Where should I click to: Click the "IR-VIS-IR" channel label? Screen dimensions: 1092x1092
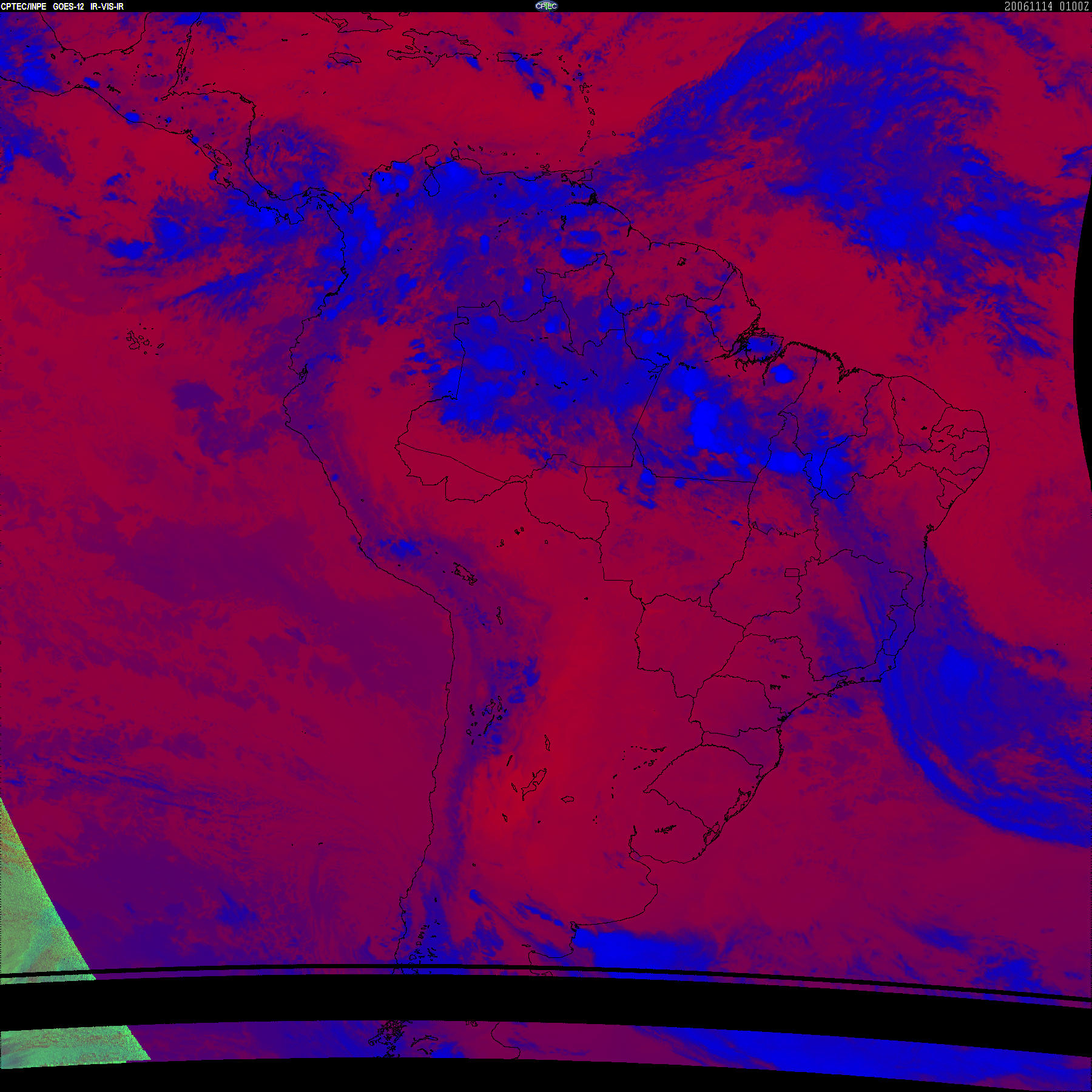(x=107, y=7)
